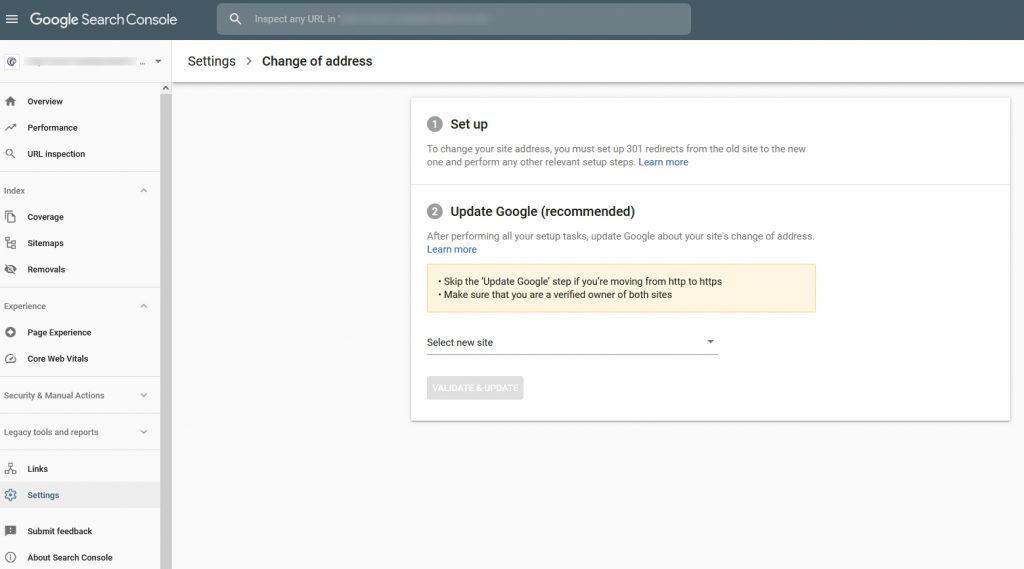
Task: Click the Page Experience icon
Action: coord(10,332)
